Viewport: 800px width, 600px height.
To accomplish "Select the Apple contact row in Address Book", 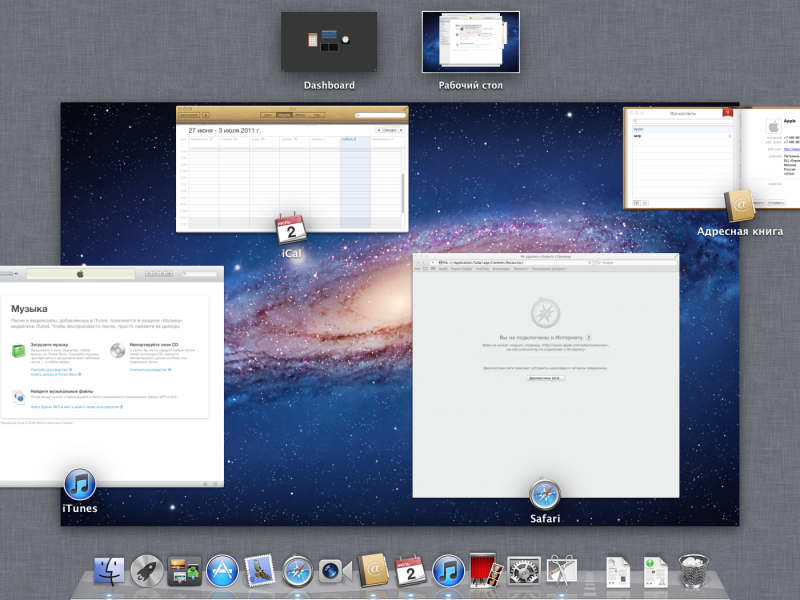I will [682, 130].
